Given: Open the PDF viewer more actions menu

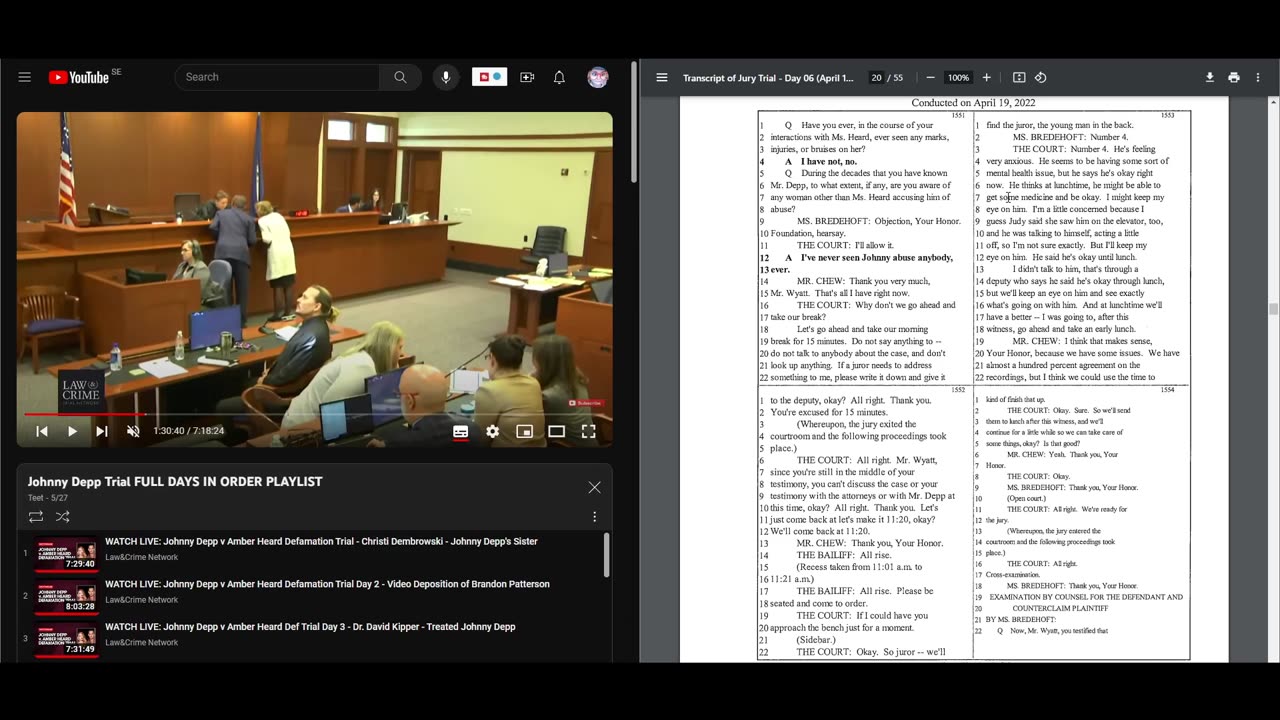Looking at the screenshot, I should tap(1258, 78).
